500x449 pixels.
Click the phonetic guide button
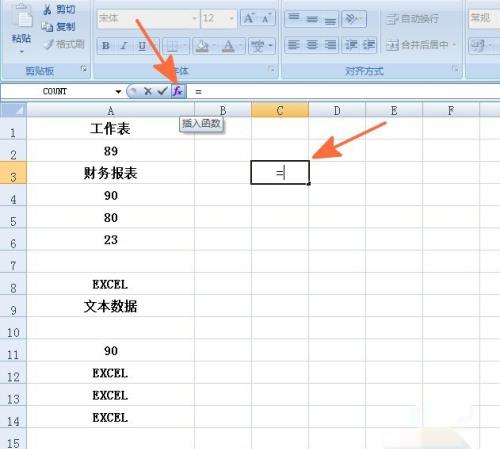(x=258, y=46)
